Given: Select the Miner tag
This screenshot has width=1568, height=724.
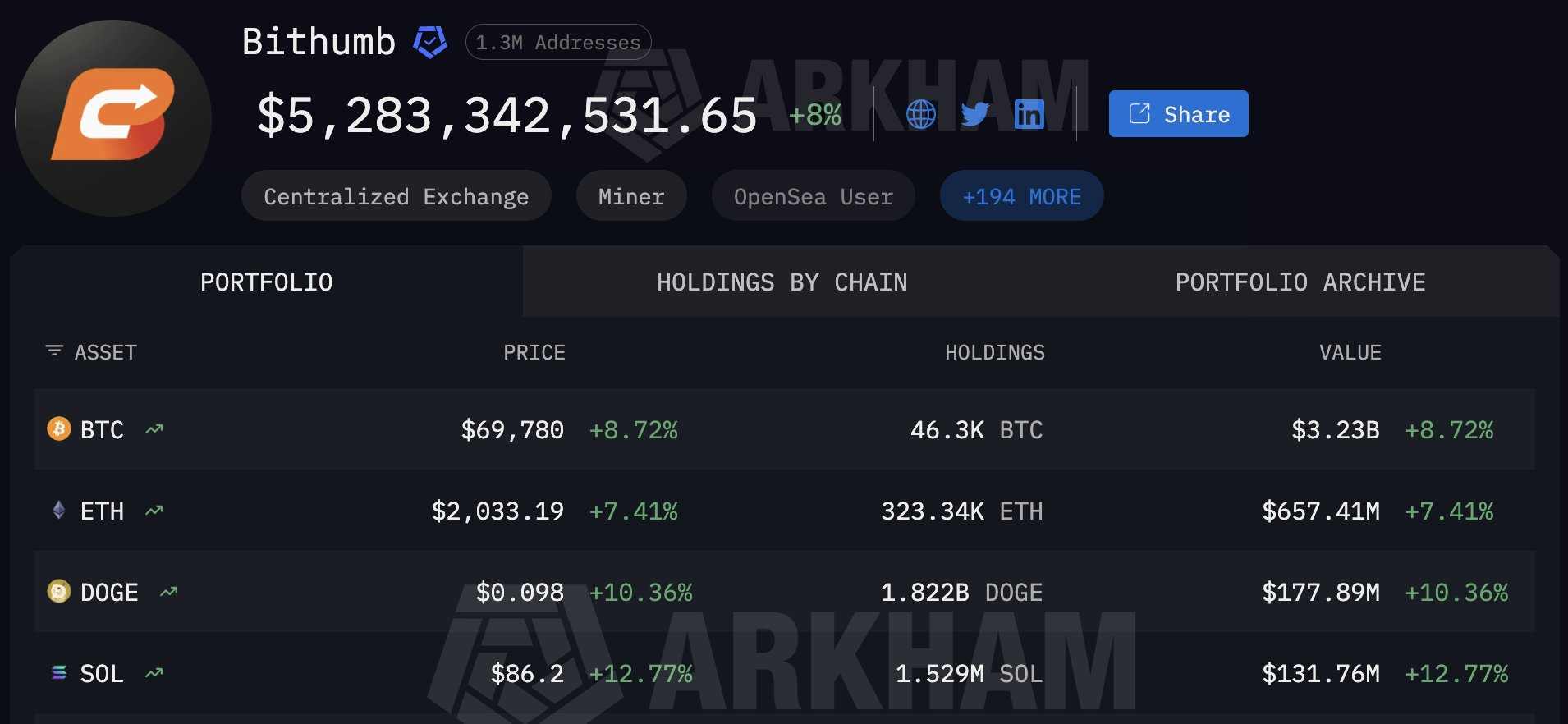Looking at the screenshot, I should (630, 196).
